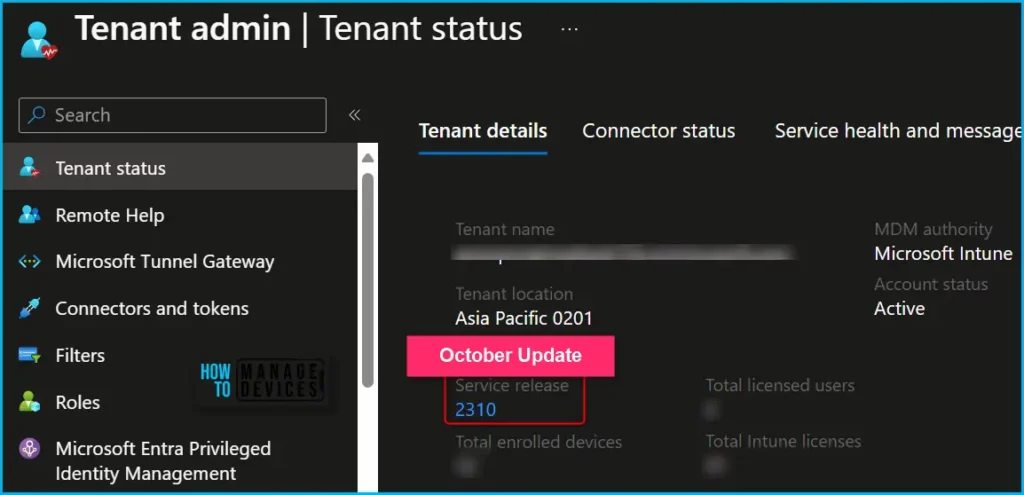Image resolution: width=1024 pixels, height=495 pixels.
Task: Click the Total Intune licenses label
Action: click(x=784, y=442)
